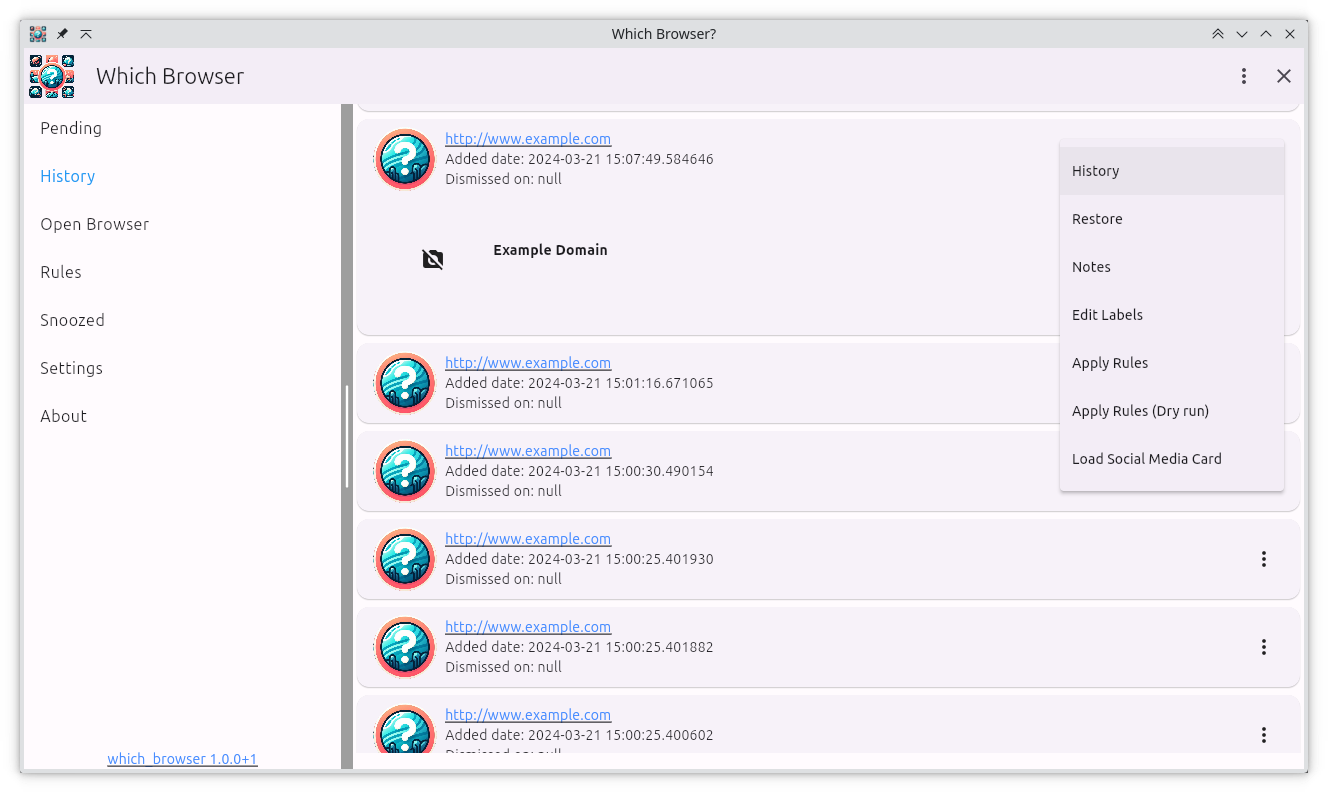
Task: Open the kebab menu on the 15:00:25.401930 entry
Action: 1264,559
